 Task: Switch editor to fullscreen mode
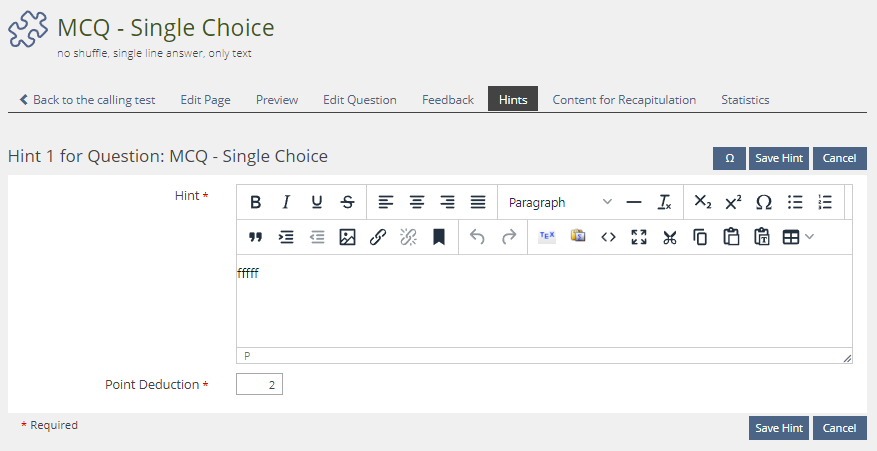639,237
